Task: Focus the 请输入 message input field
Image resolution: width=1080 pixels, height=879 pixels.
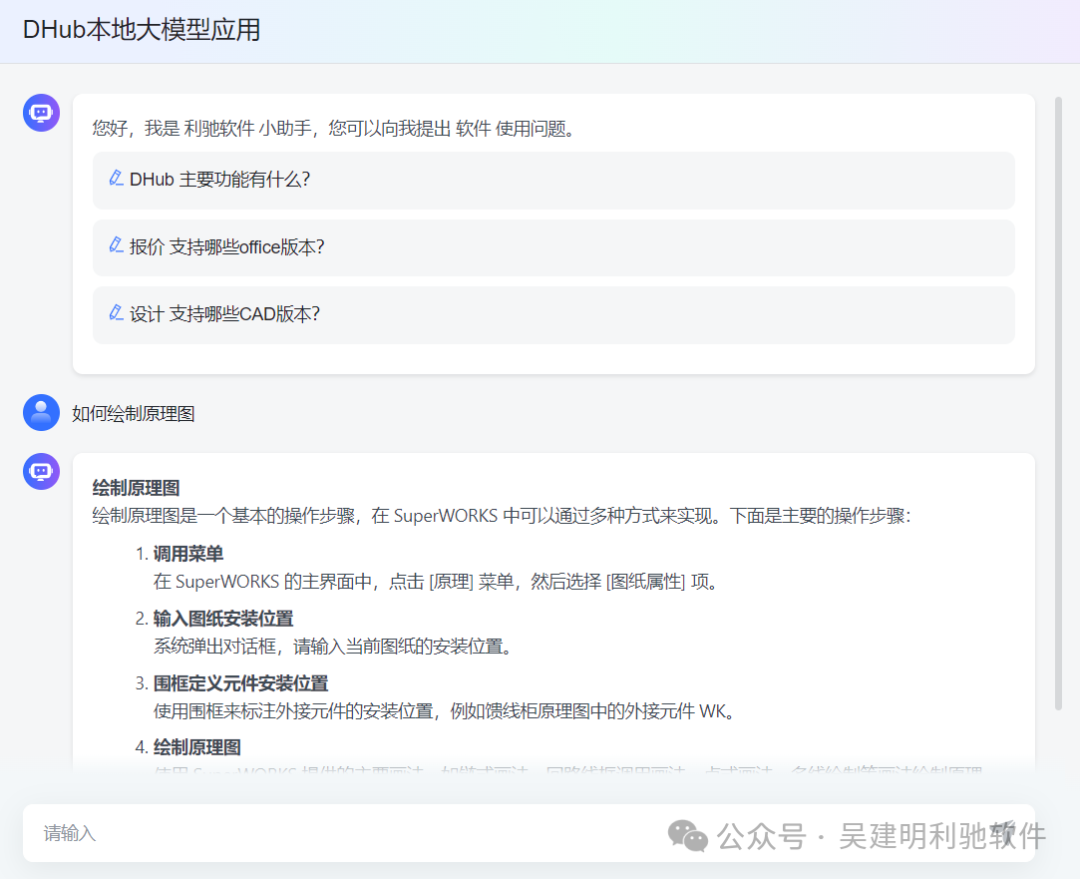Action: click(529, 833)
